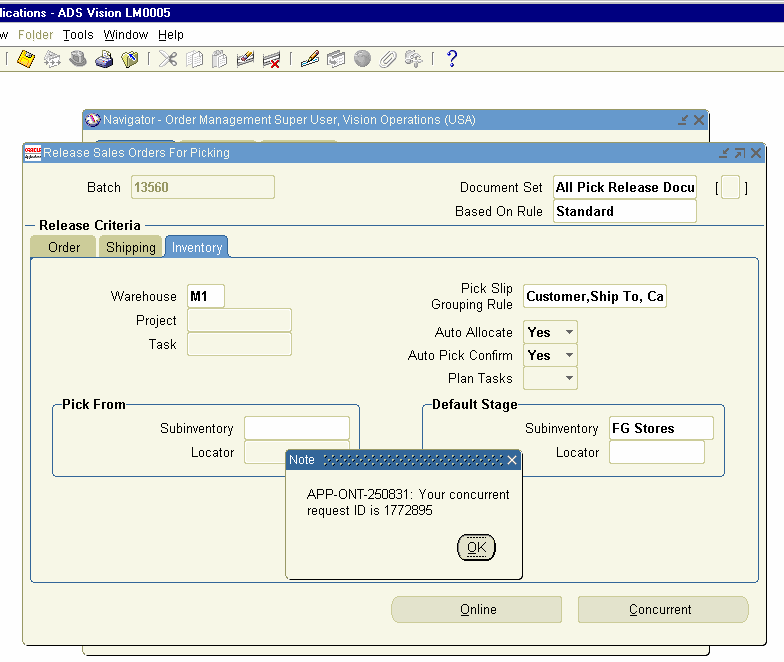Open the Help menu

click(x=171, y=35)
